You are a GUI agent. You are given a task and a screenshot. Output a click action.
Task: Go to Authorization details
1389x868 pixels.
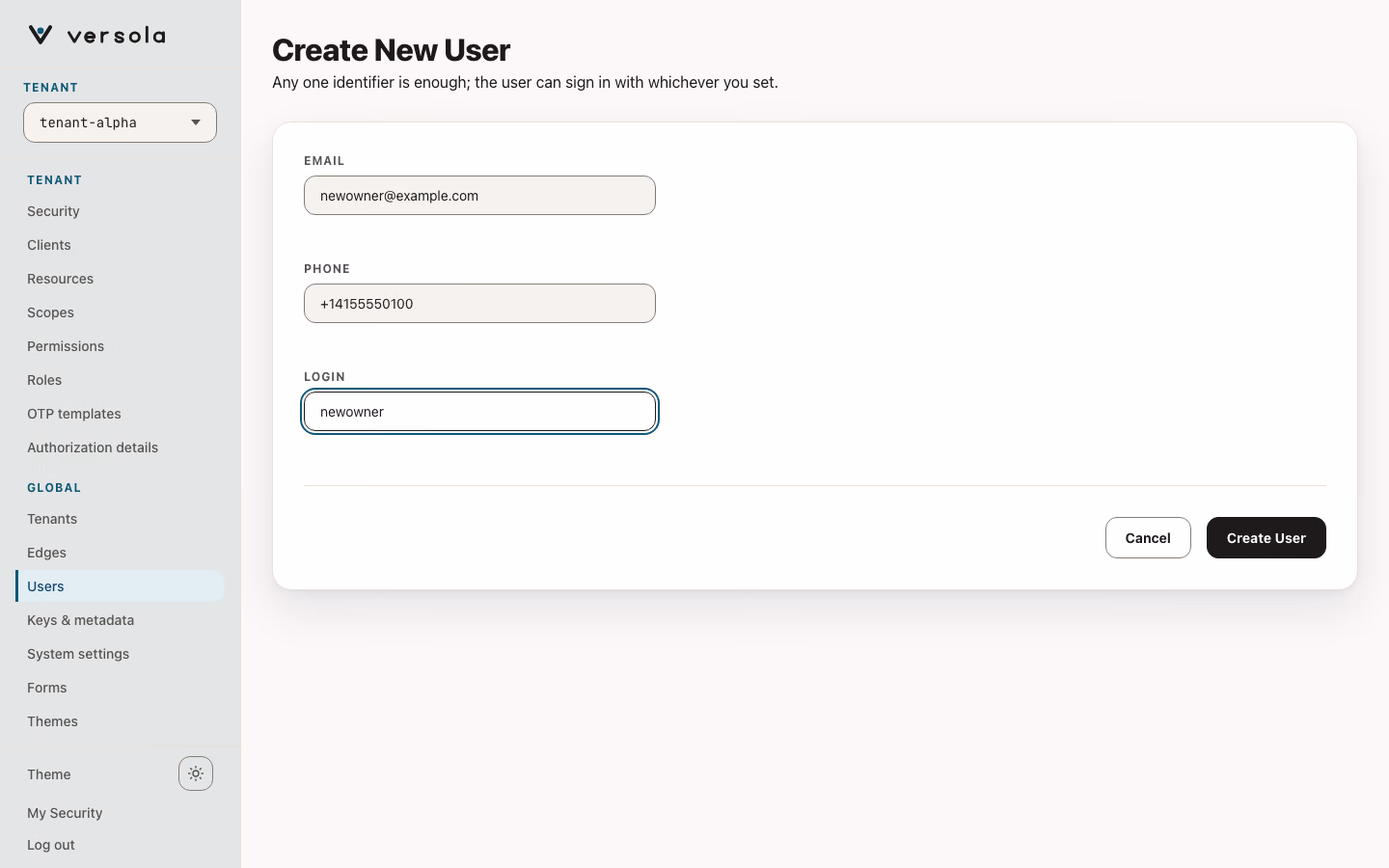[93, 448]
